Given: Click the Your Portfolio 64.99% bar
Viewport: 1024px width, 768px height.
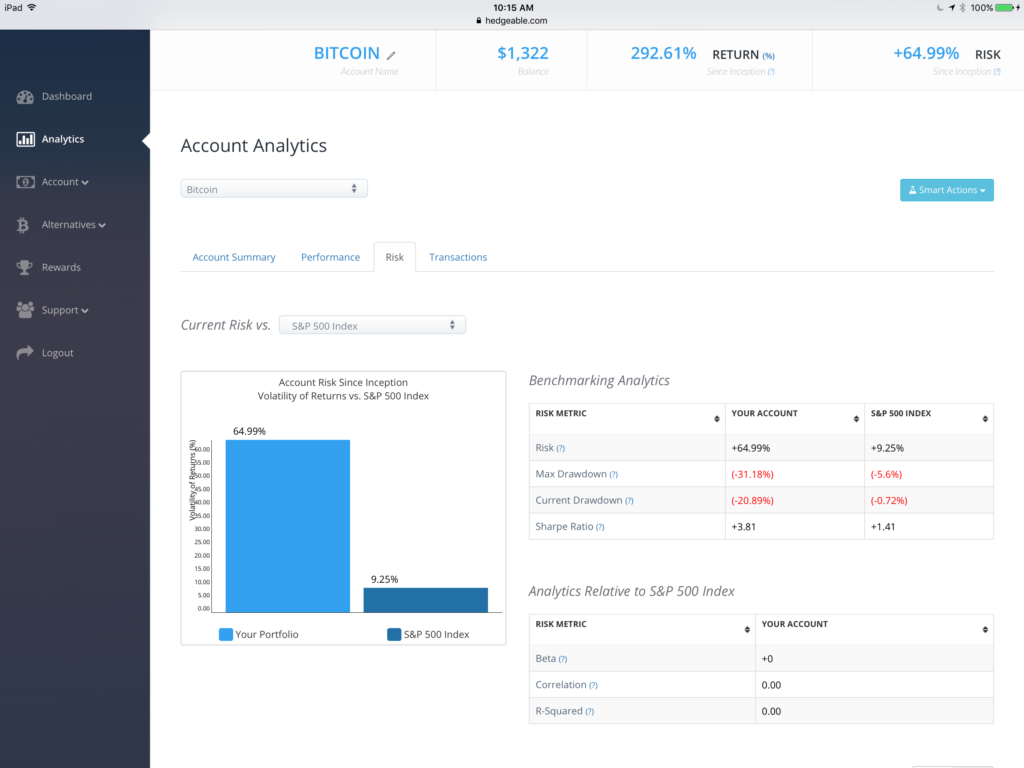Looking at the screenshot, I should coord(288,526).
